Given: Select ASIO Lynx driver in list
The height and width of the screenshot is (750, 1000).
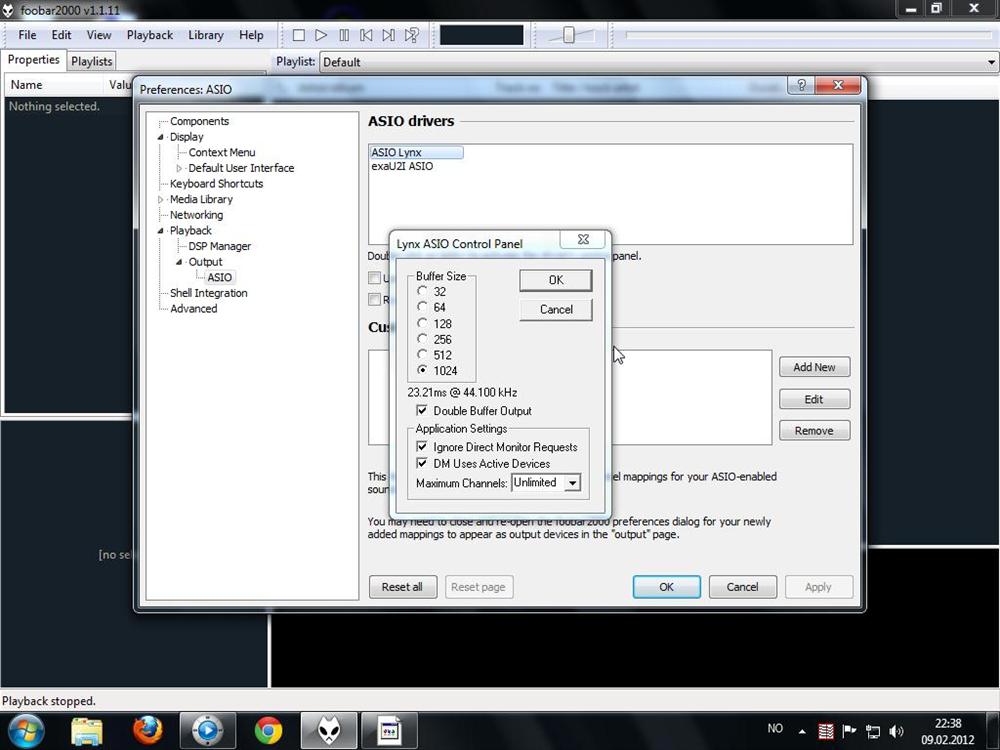Looking at the screenshot, I should tap(416, 152).
